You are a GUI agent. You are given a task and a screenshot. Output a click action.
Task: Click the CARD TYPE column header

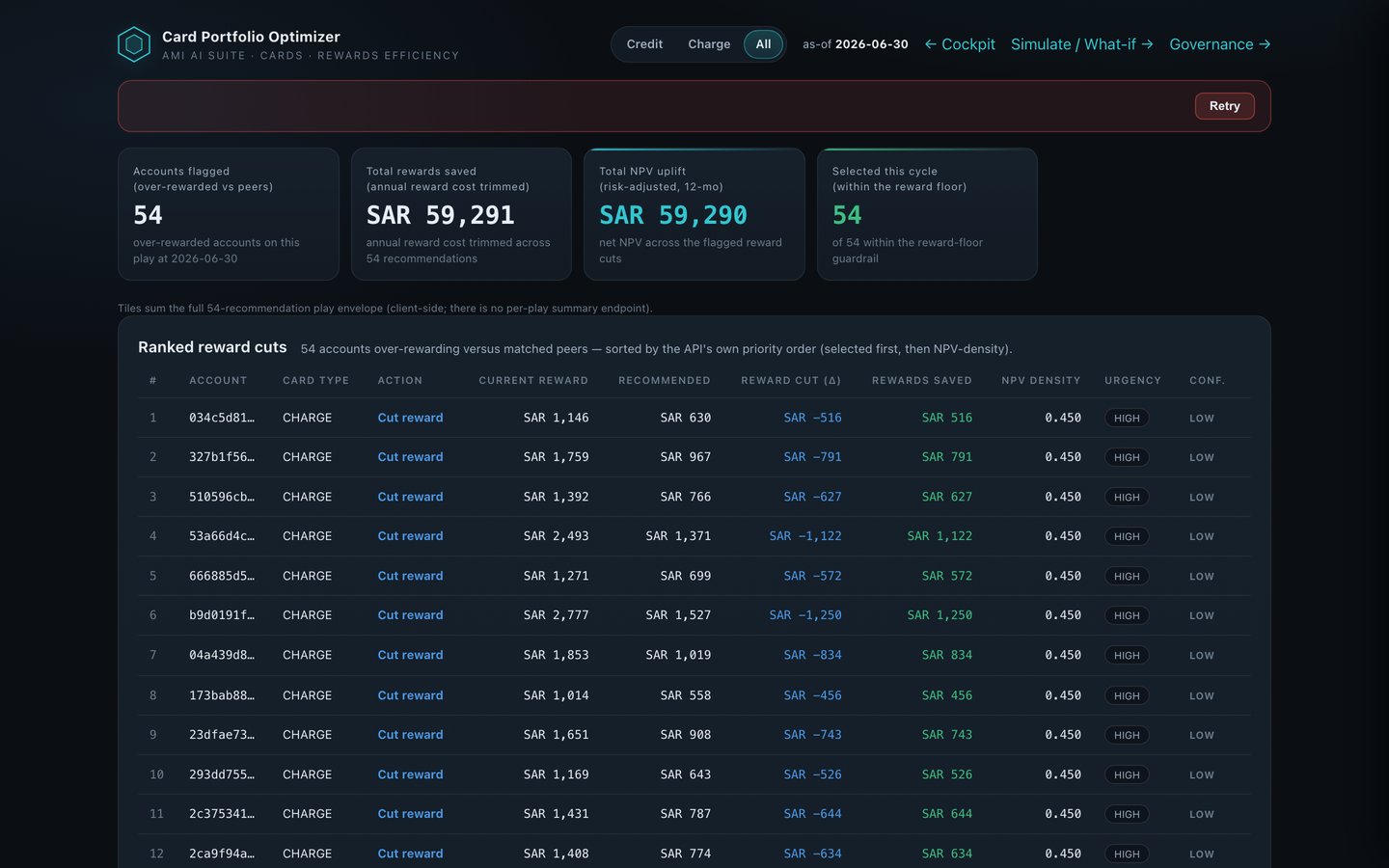[x=315, y=381]
